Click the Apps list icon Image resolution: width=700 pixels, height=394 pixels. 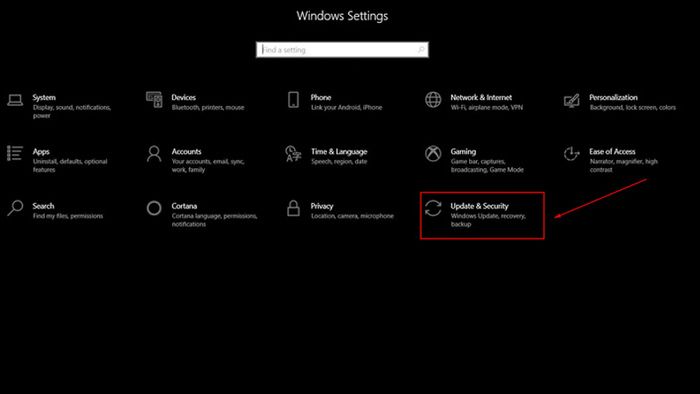click(15, 153)
